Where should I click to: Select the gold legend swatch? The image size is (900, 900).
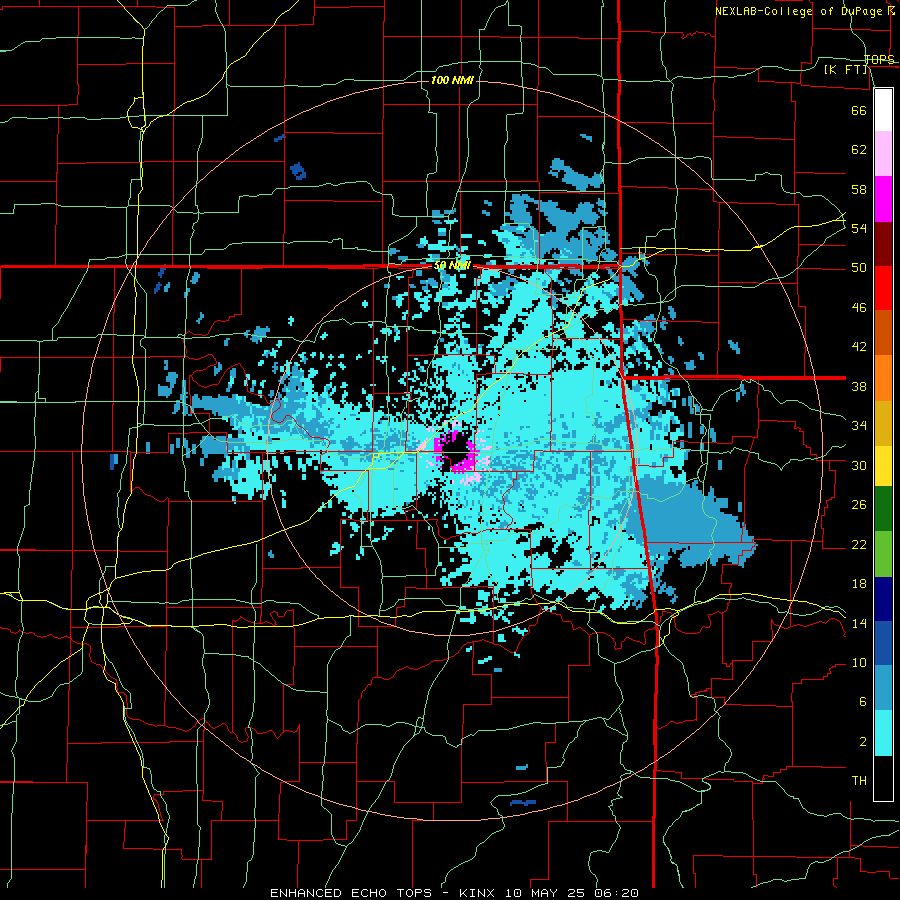point(883,422)
